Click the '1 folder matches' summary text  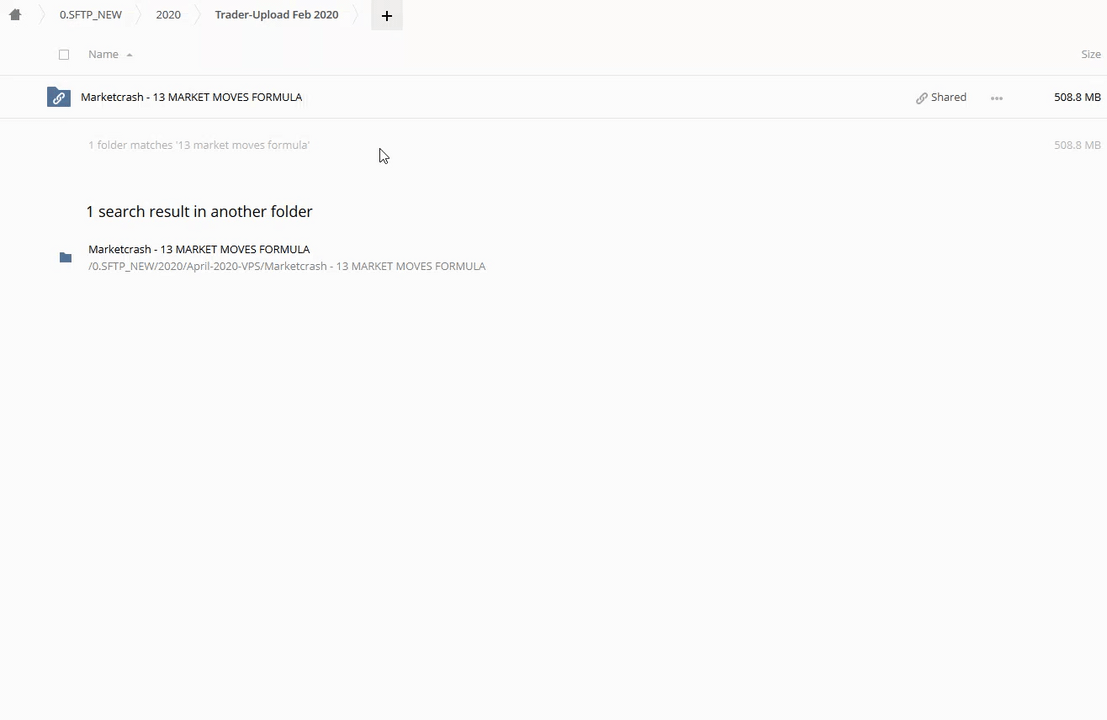[x=198, y=145]
